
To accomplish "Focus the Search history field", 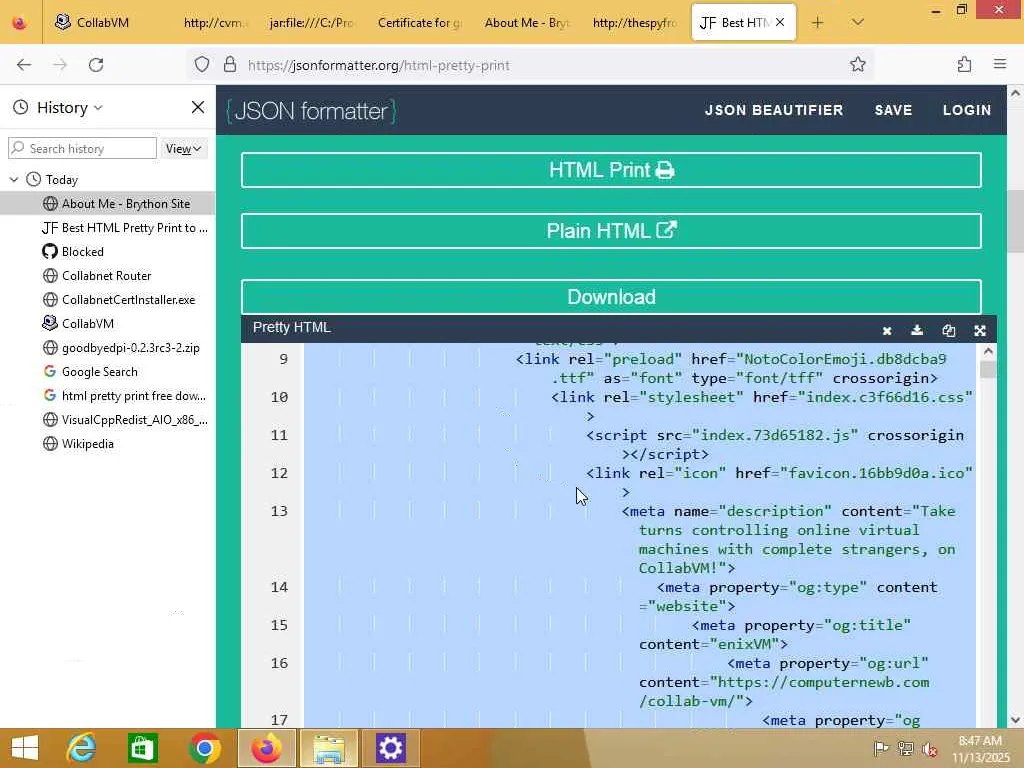I will [x=82, y=149].
